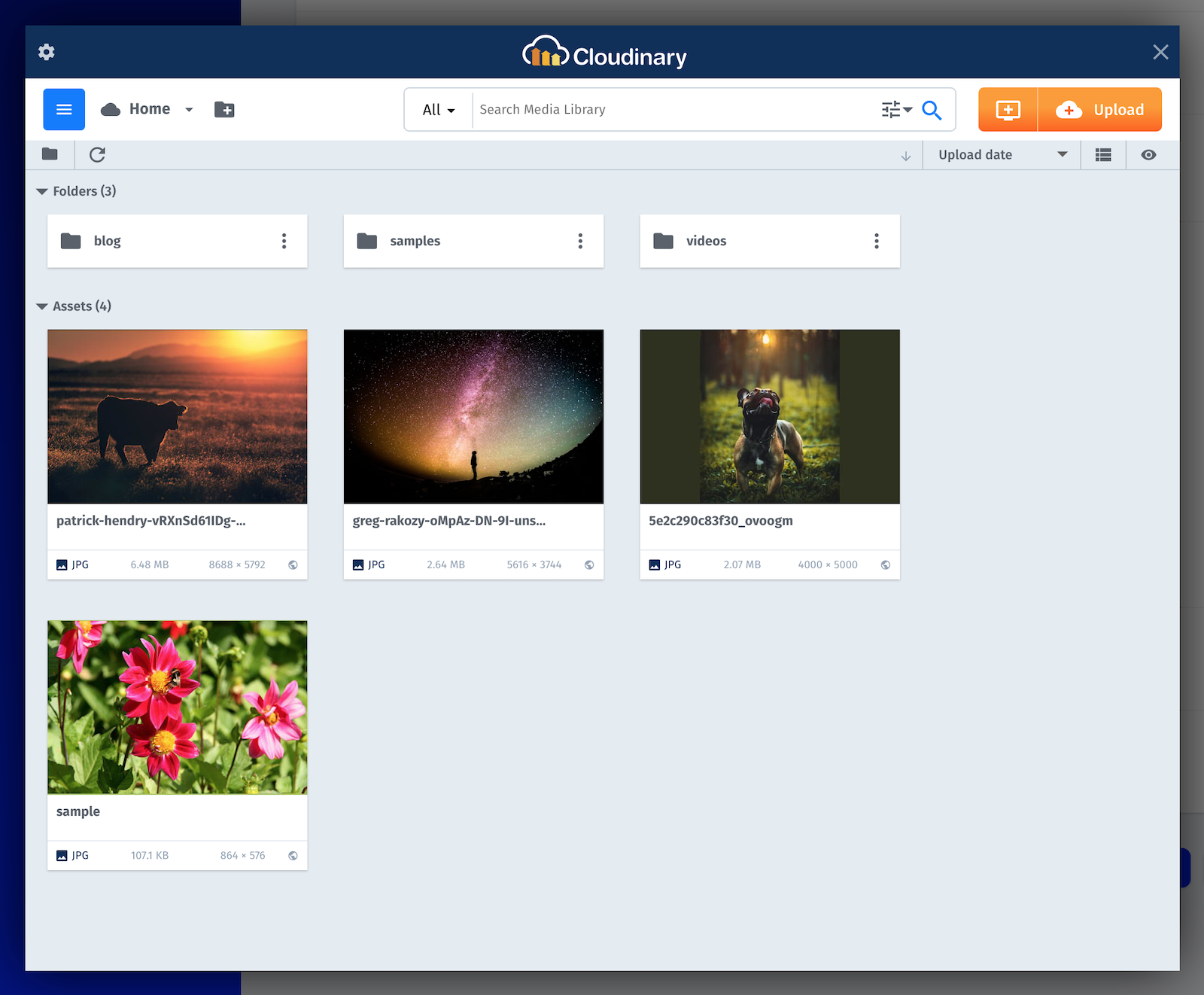The image size is (1204, 995).
Task: Collapse the Assets (4) section
Action: (x=42, y=307)
